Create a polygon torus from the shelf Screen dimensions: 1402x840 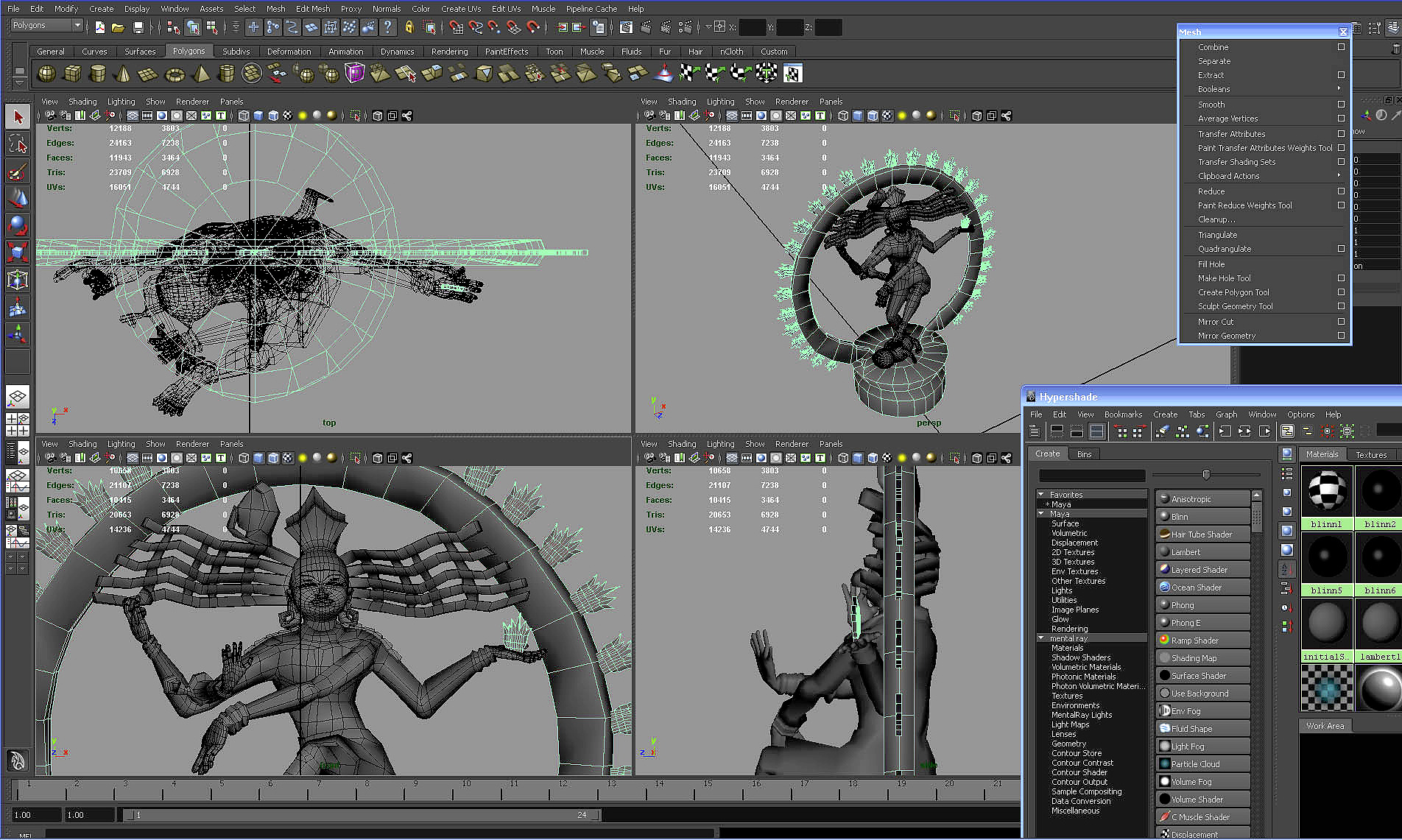(175, 74)
